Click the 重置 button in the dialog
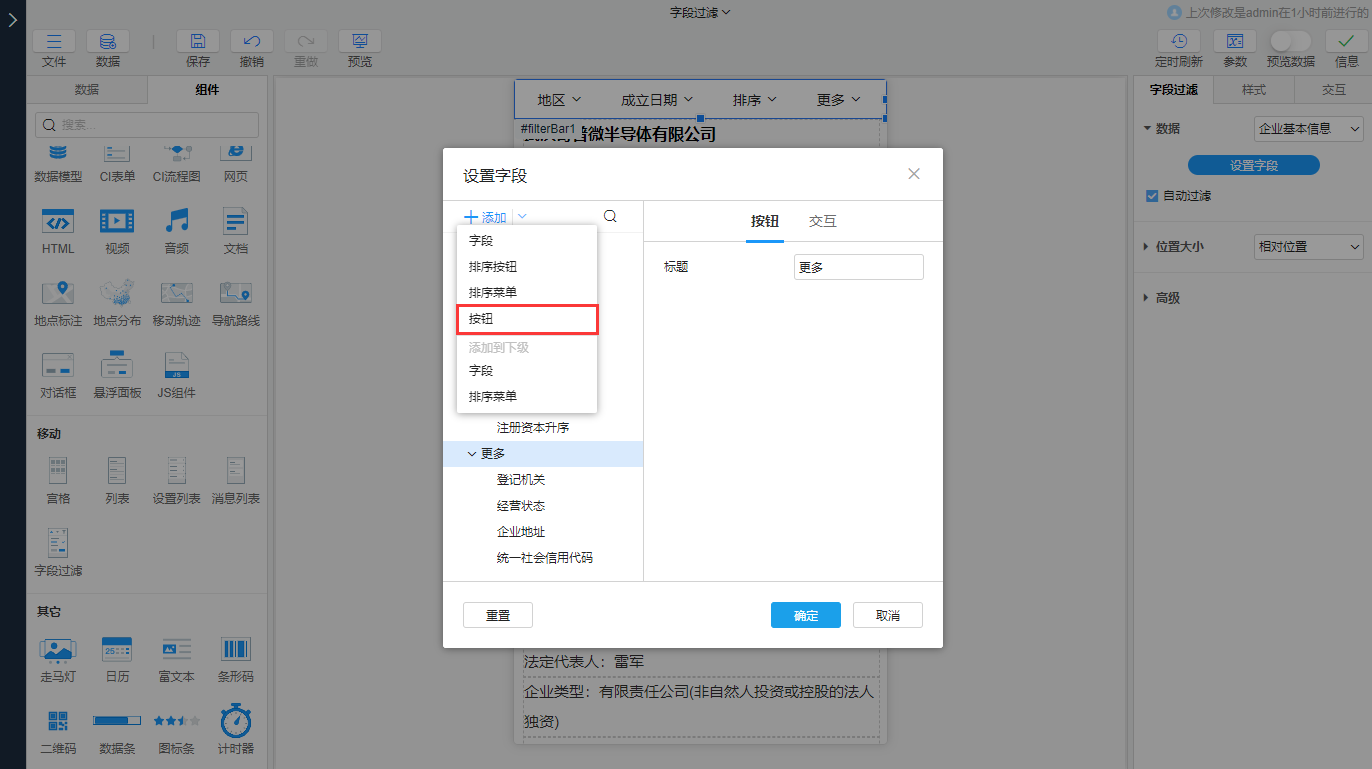The width and height of the screenshot is (1372, 769). pyautogui.click(x=497, y=615)
